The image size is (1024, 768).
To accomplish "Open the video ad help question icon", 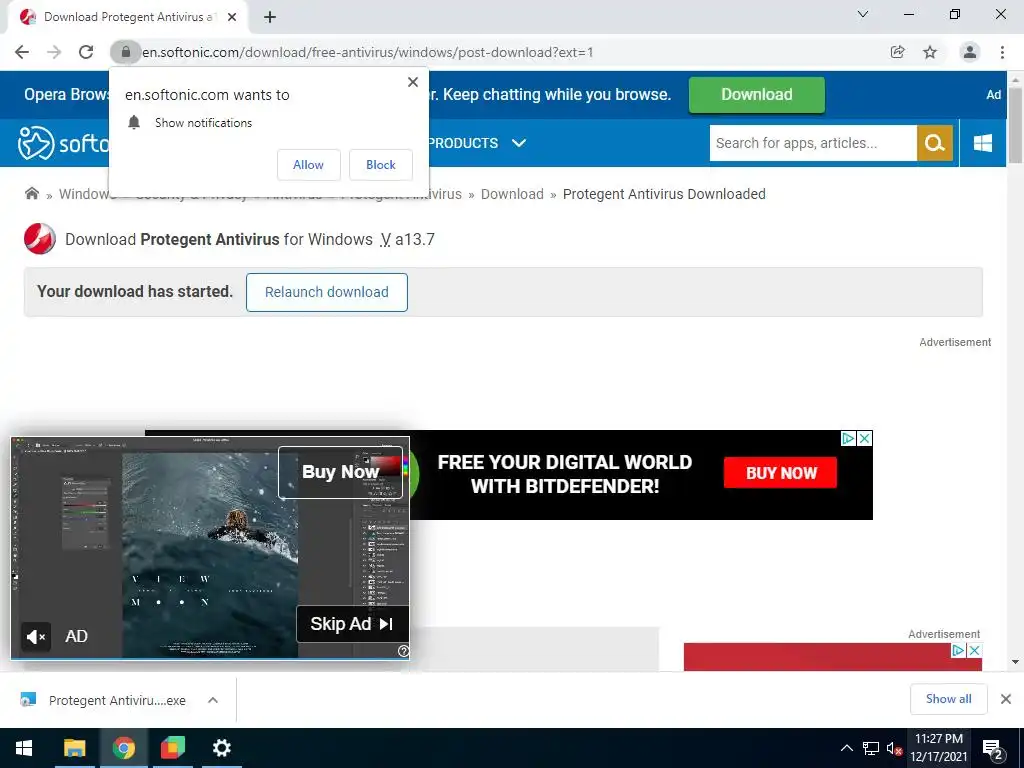I will [x=404, y=650].
